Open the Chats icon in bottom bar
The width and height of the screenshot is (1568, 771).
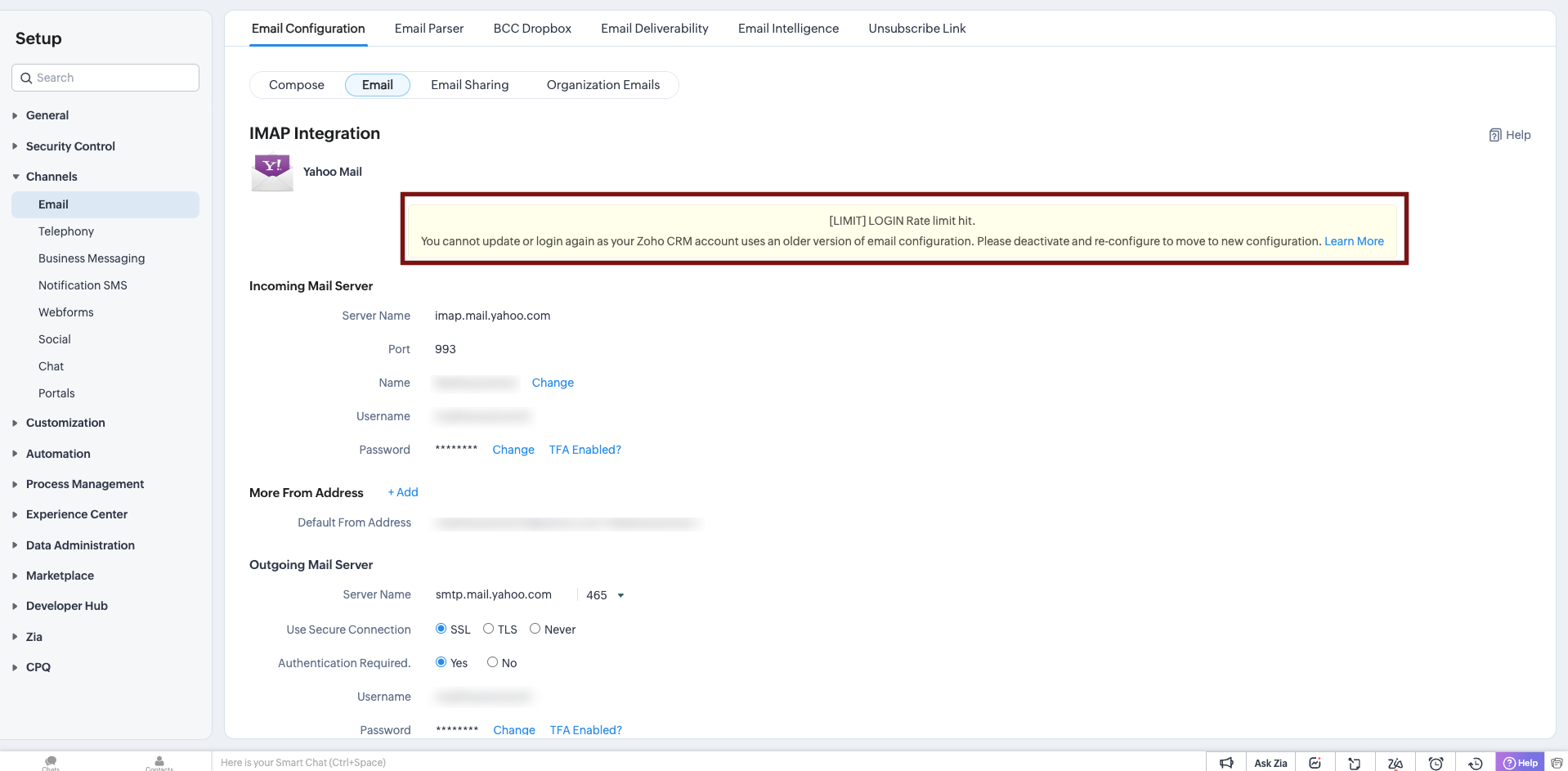pyautogui.click(x=51, y=763)
